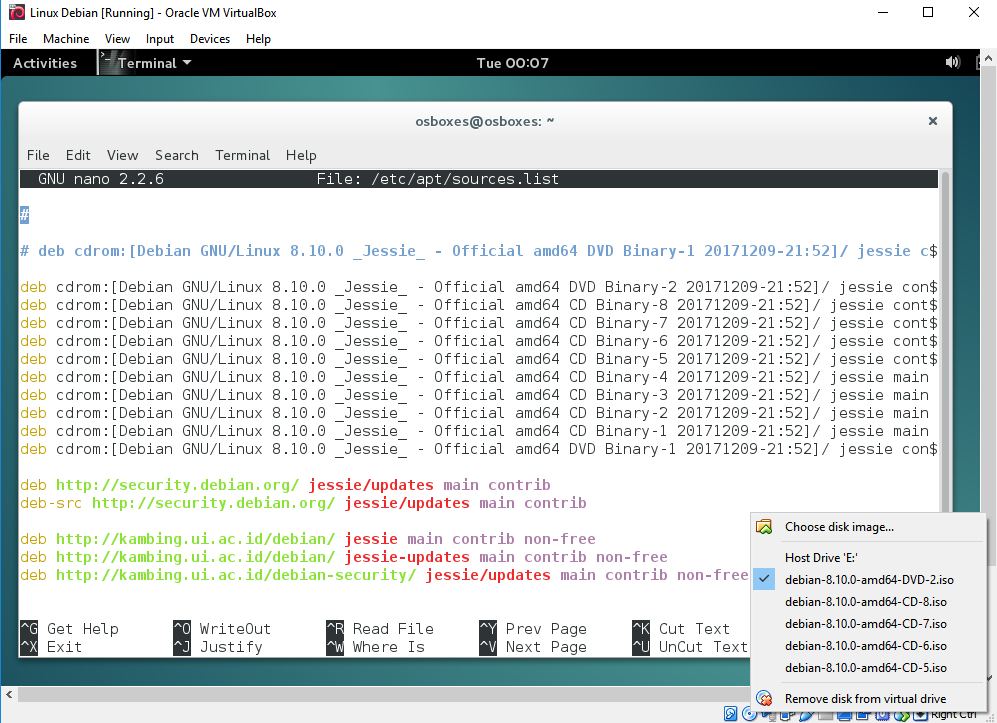Screen dimensions: 997x723
Task: Click the optical drives icon in VM status bar
Action: 749,714
